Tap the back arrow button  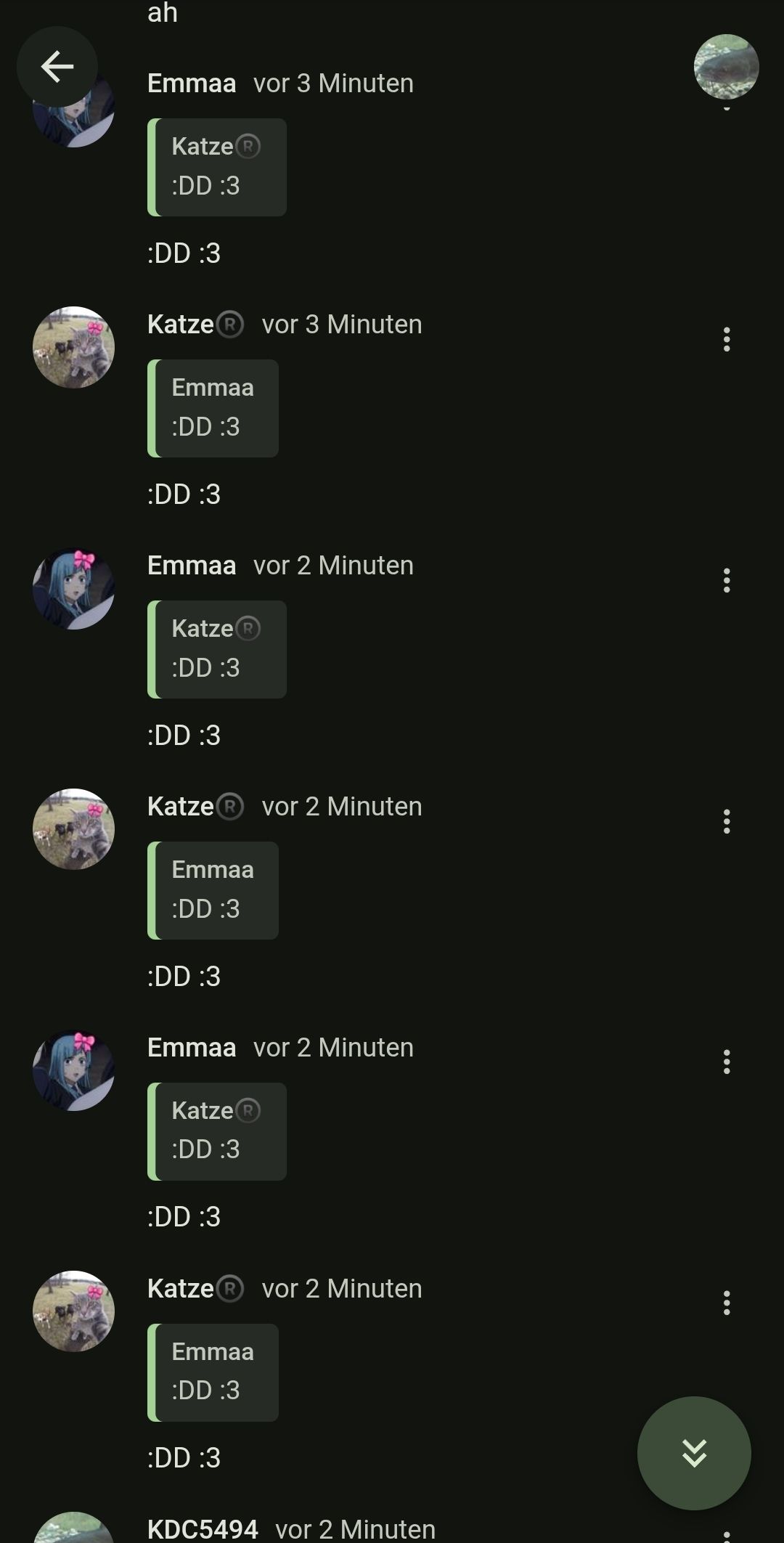(57, 67)
